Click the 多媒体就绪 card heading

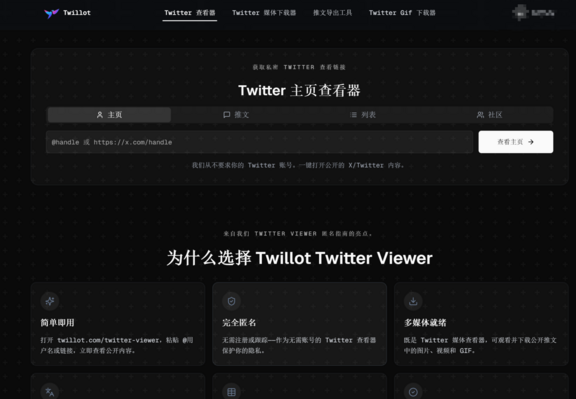425,323
